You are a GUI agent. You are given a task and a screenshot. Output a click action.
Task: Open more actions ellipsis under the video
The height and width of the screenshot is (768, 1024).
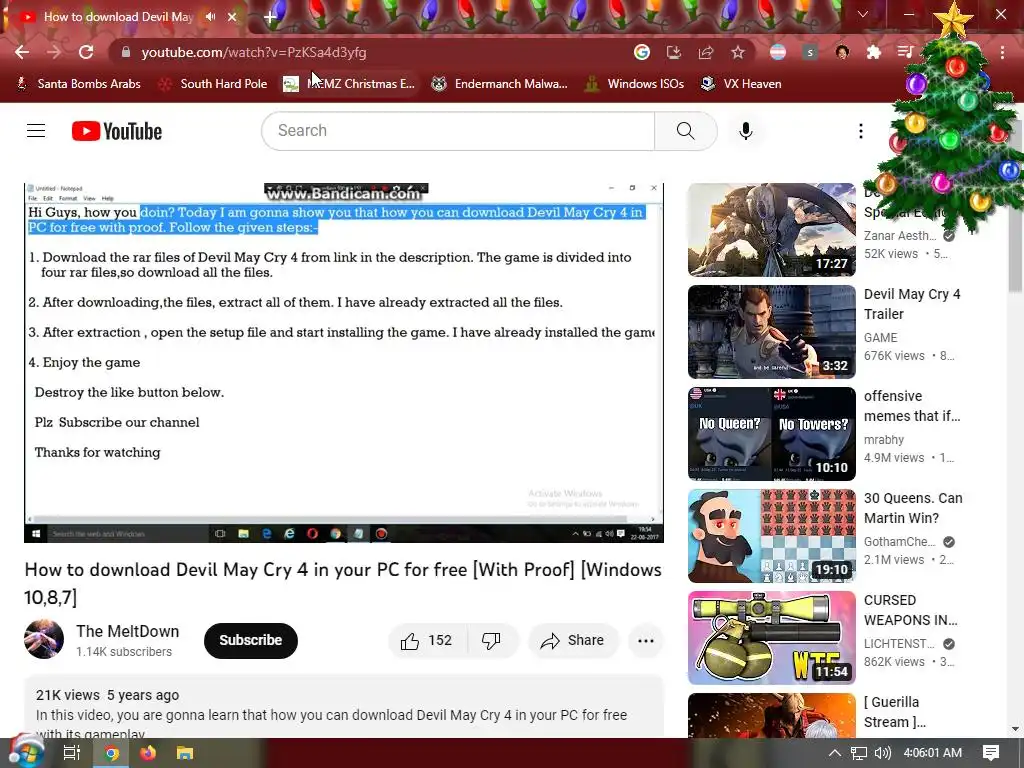646,641
